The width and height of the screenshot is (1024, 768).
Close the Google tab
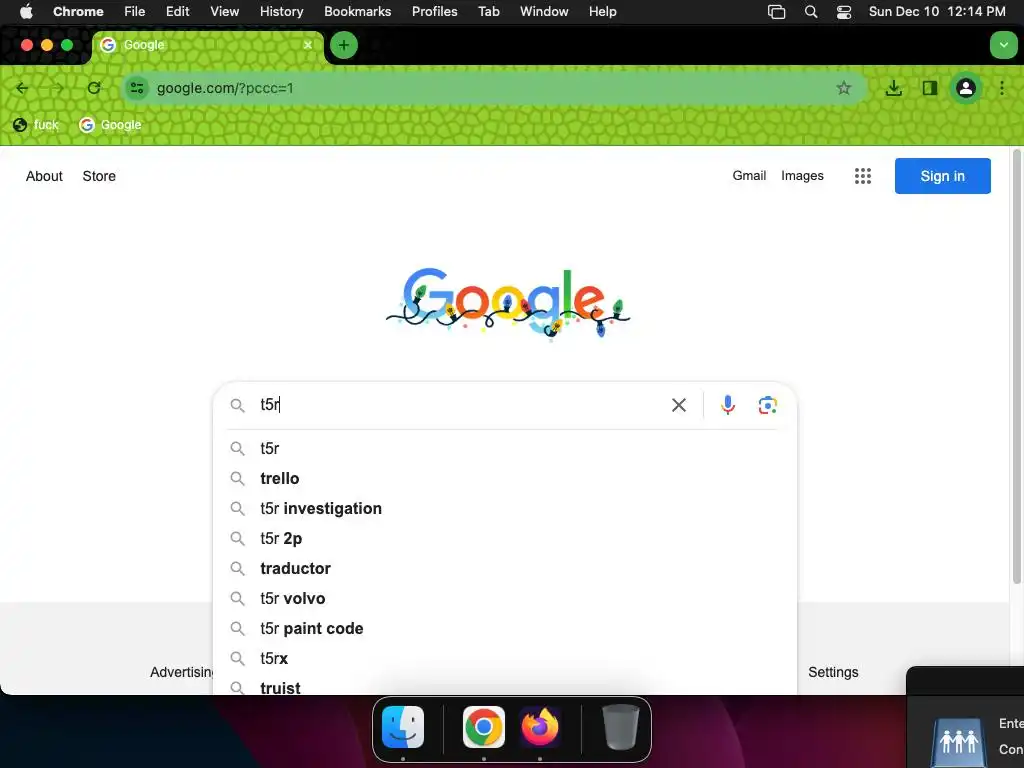coord(308,45)
